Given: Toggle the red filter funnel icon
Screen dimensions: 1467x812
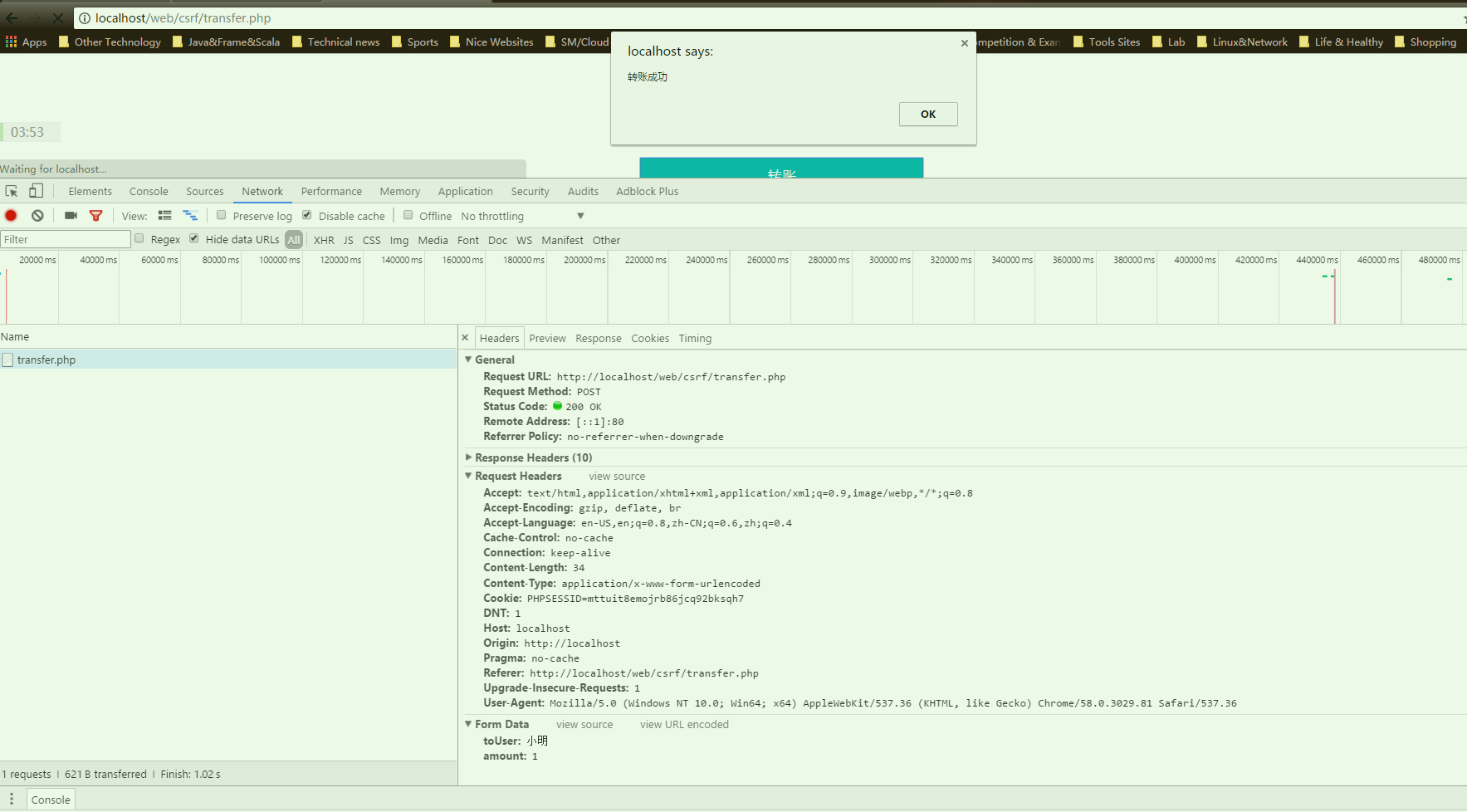Looking at the screenshot, I should click(x=96, y=216).
